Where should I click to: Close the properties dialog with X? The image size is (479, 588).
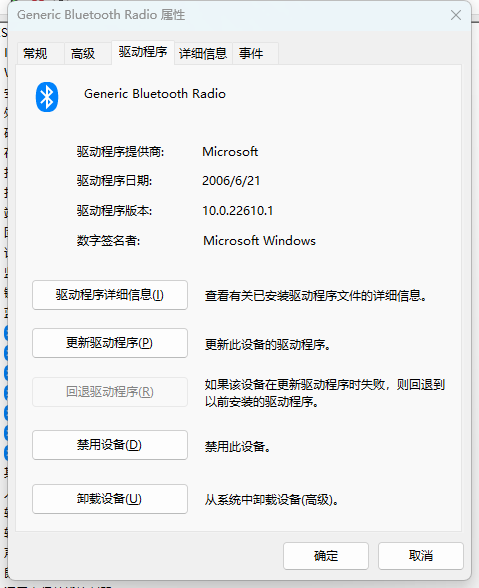(456, 15)
